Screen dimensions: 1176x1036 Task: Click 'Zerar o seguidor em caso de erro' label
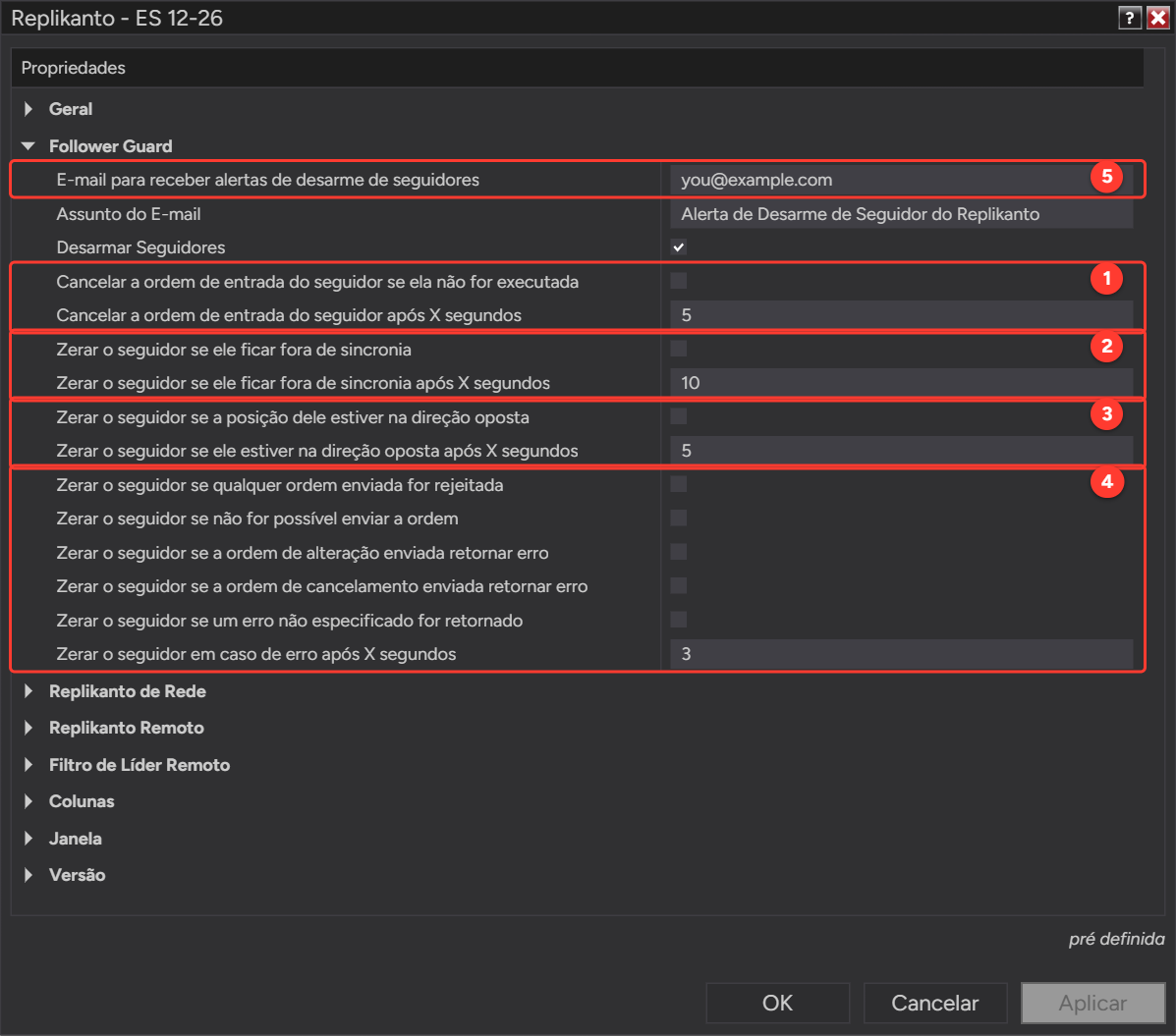pos(255,654)
